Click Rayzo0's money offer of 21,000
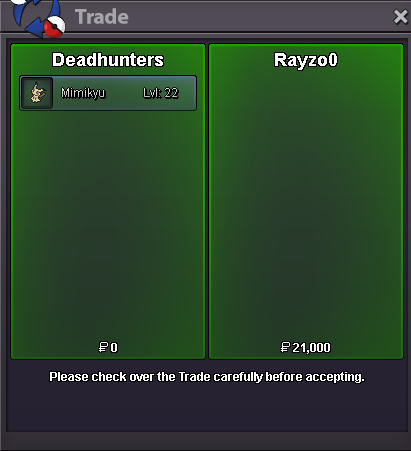Viewport: 411px width, 451px height. click(311, 348)
